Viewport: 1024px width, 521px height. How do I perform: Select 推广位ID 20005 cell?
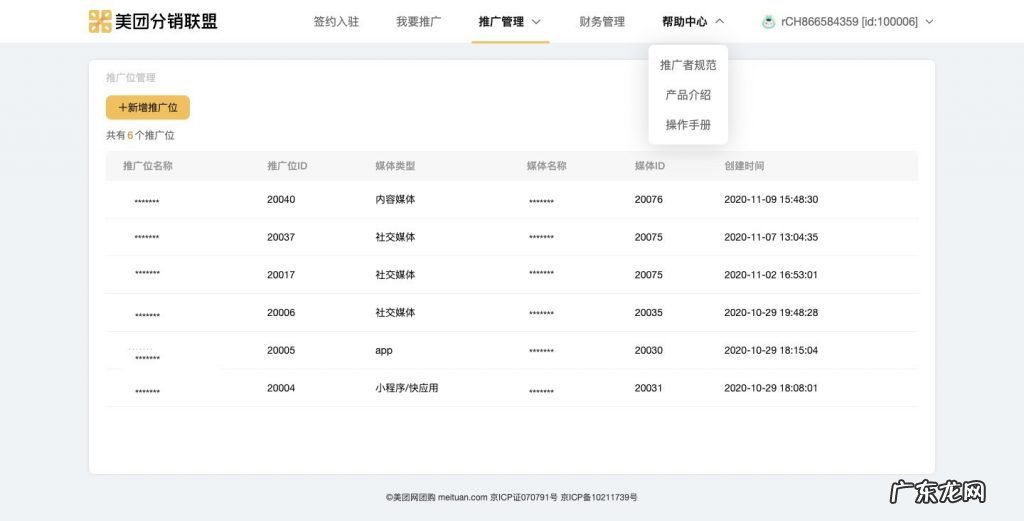click(x=281, y=351)
